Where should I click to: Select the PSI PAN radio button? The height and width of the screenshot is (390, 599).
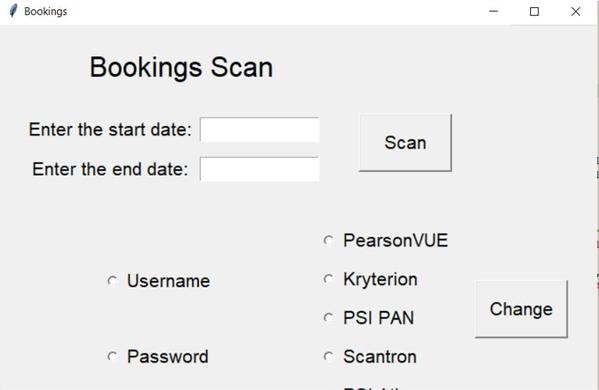click(328, 318)
